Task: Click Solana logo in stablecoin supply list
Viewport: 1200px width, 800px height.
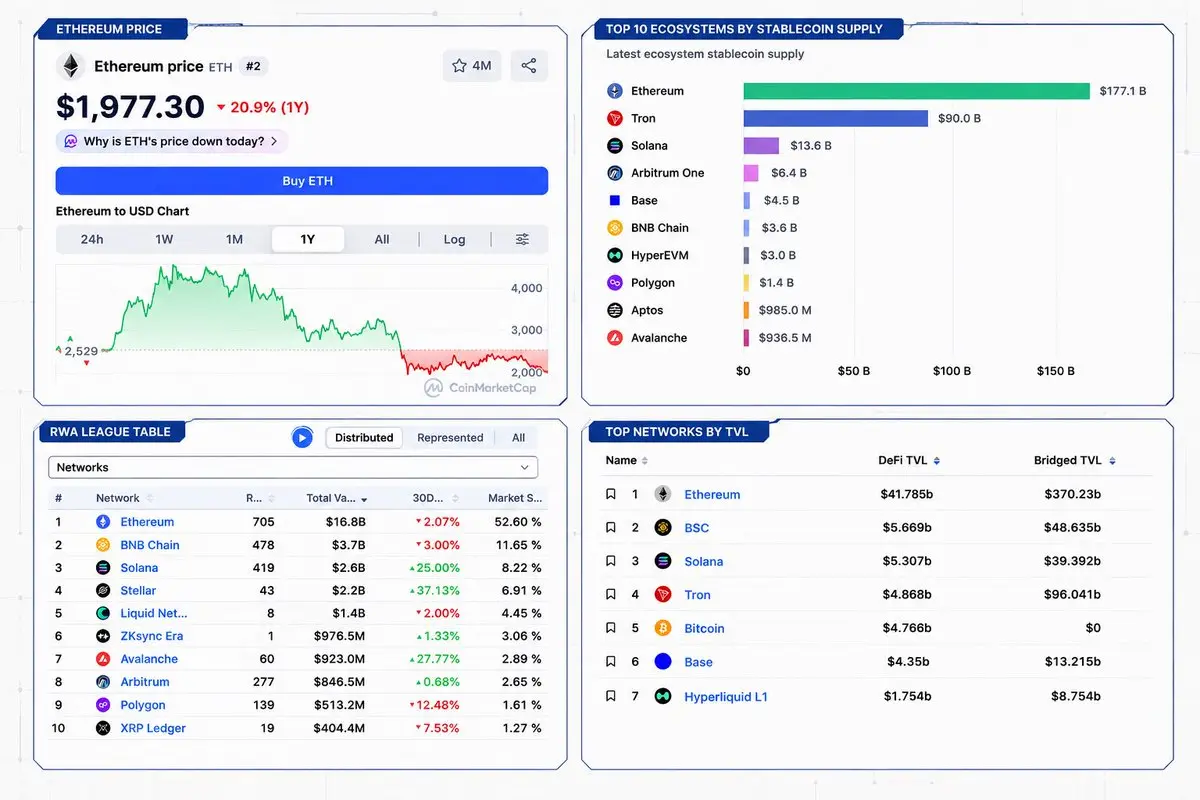Action: coord(615,146)
